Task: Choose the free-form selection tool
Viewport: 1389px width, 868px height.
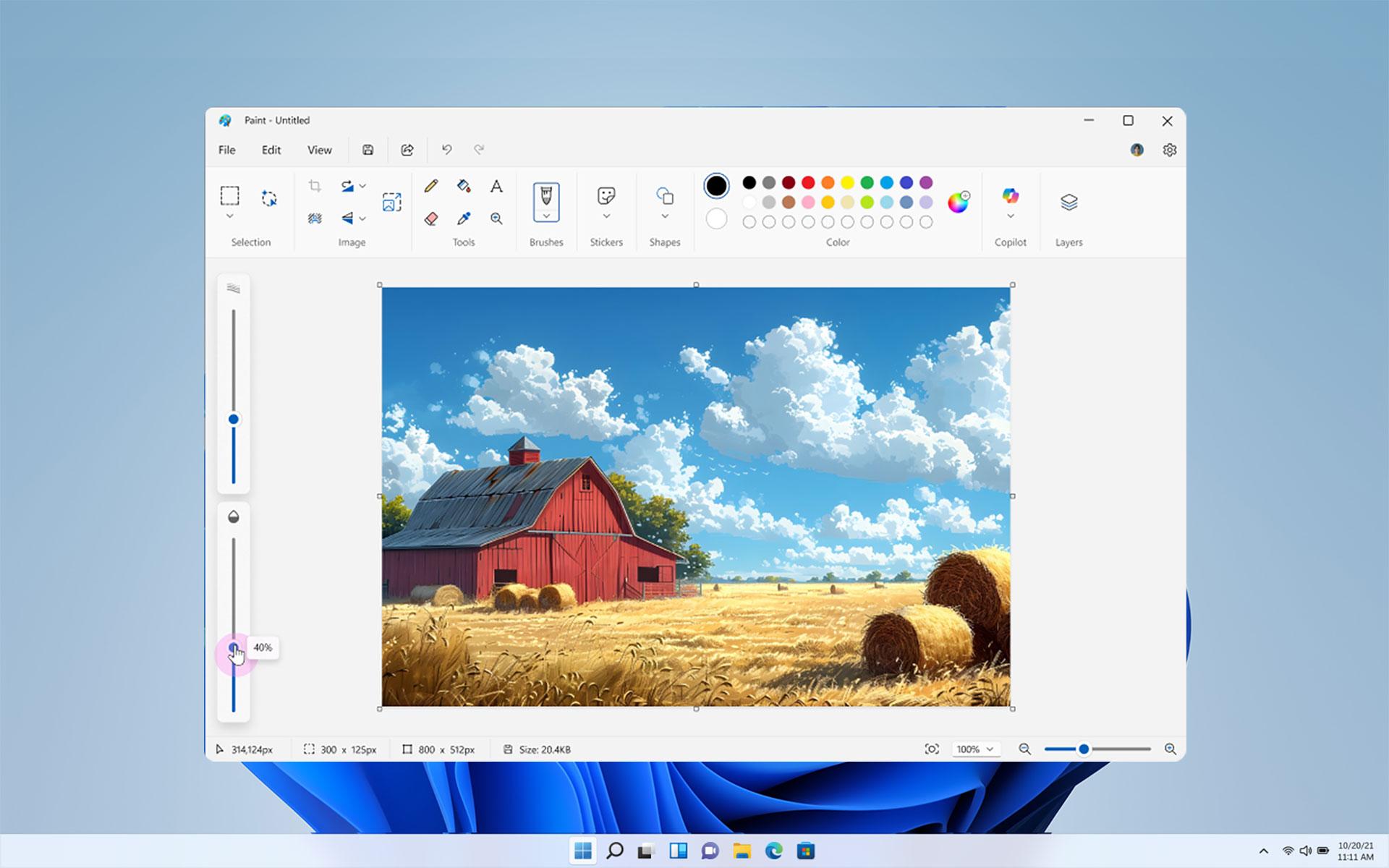Action: click(269, 197)
